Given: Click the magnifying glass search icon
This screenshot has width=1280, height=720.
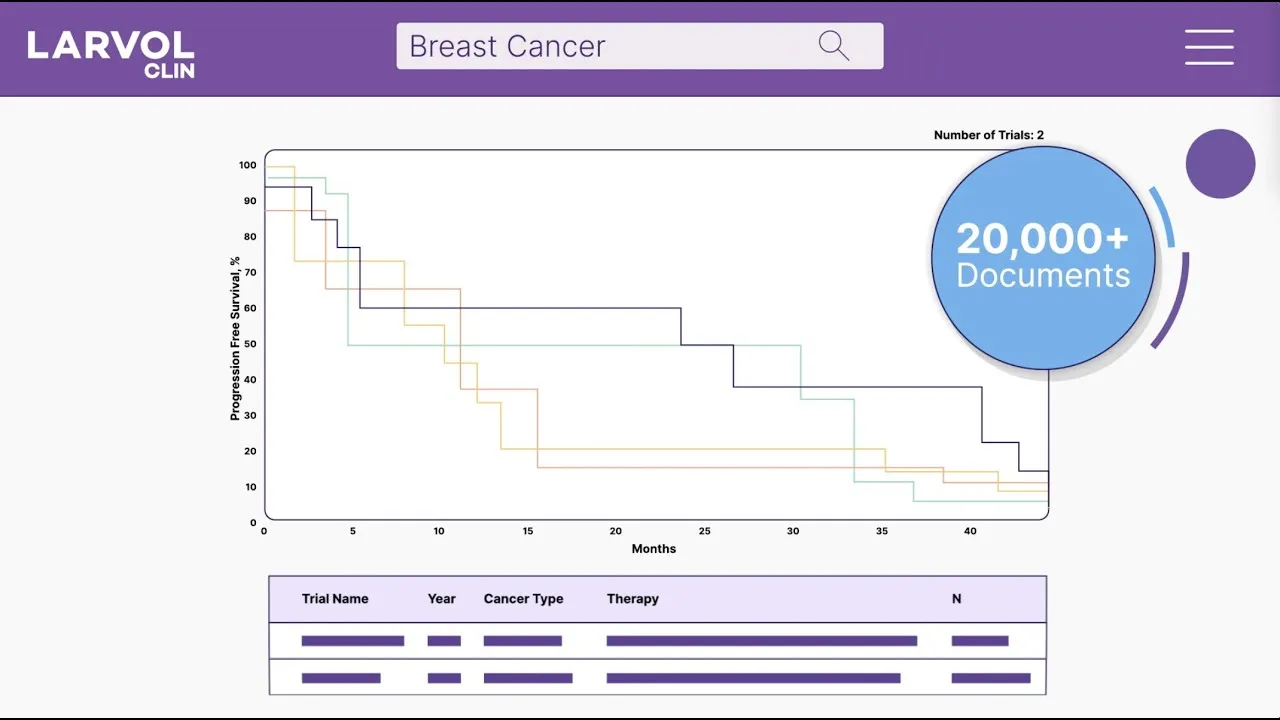Looking at the screenshot, I should [x=833, y=46].
